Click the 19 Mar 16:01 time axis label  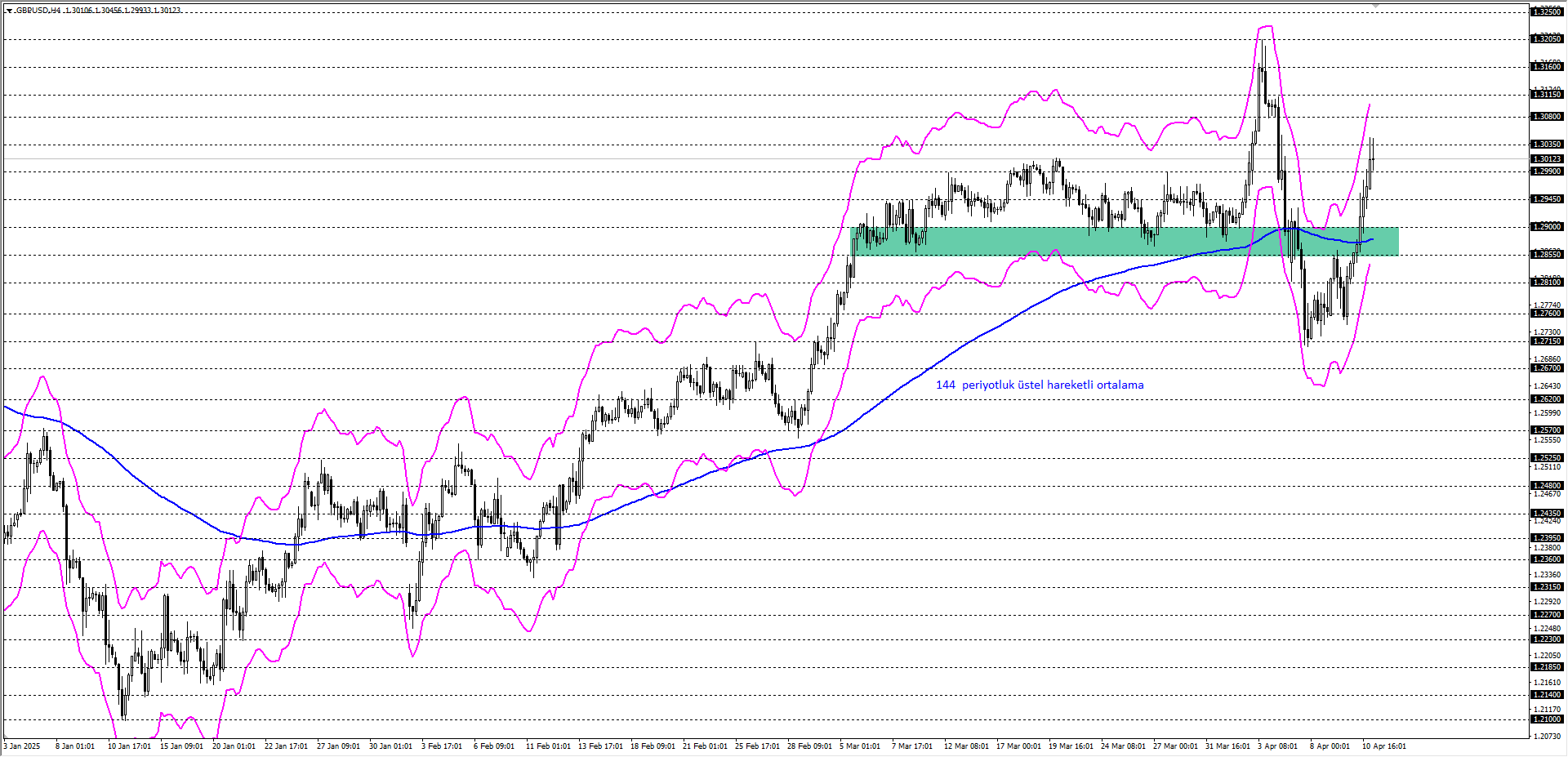[1071, 746]
